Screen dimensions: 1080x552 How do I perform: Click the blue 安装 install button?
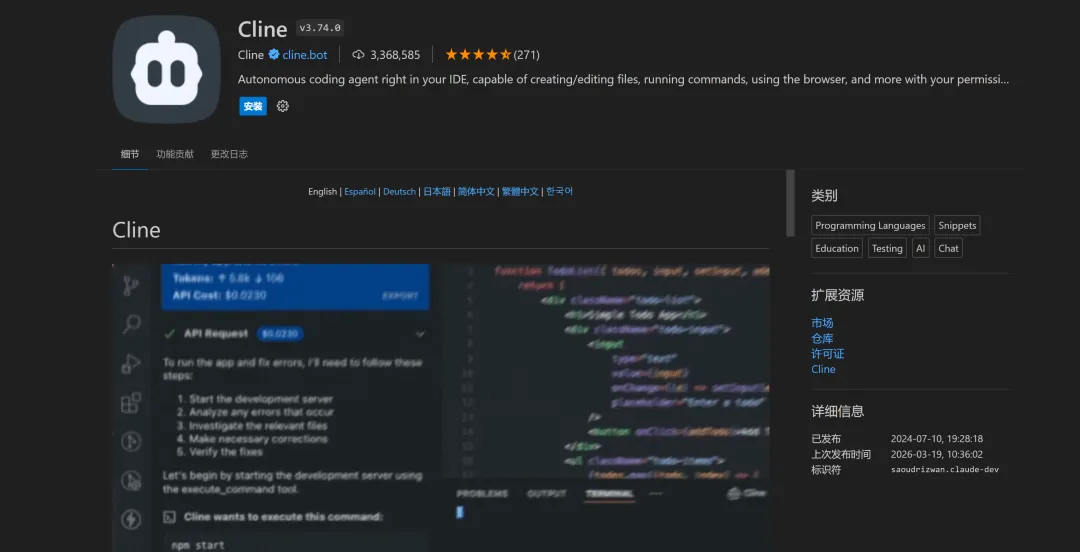pos(253,106)
